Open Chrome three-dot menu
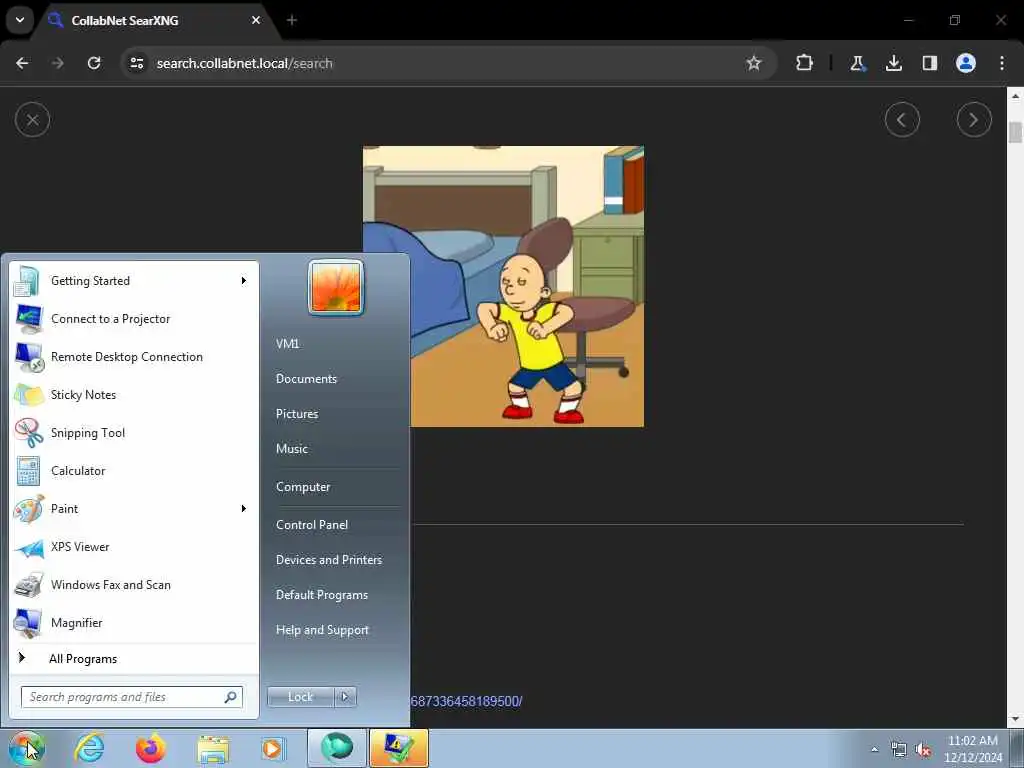Viewport: 1024px width, 768px height. [x=1002, y=63]
